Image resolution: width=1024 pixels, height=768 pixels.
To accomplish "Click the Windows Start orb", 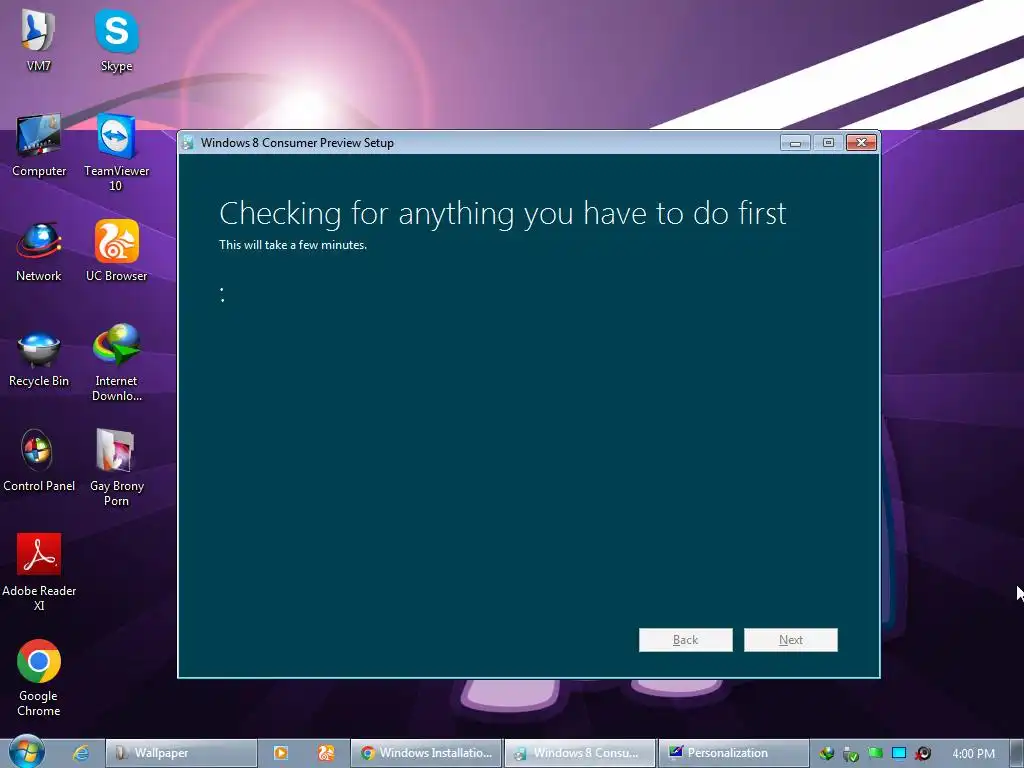I will (26, 752).
